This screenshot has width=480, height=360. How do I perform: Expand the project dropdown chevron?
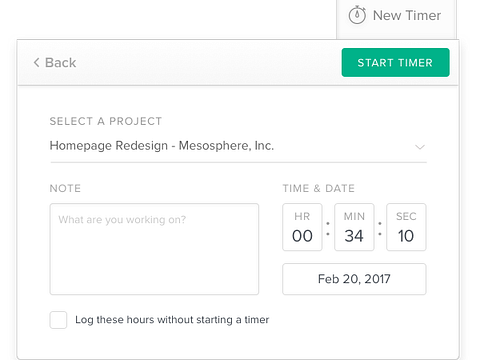[420, 147]
